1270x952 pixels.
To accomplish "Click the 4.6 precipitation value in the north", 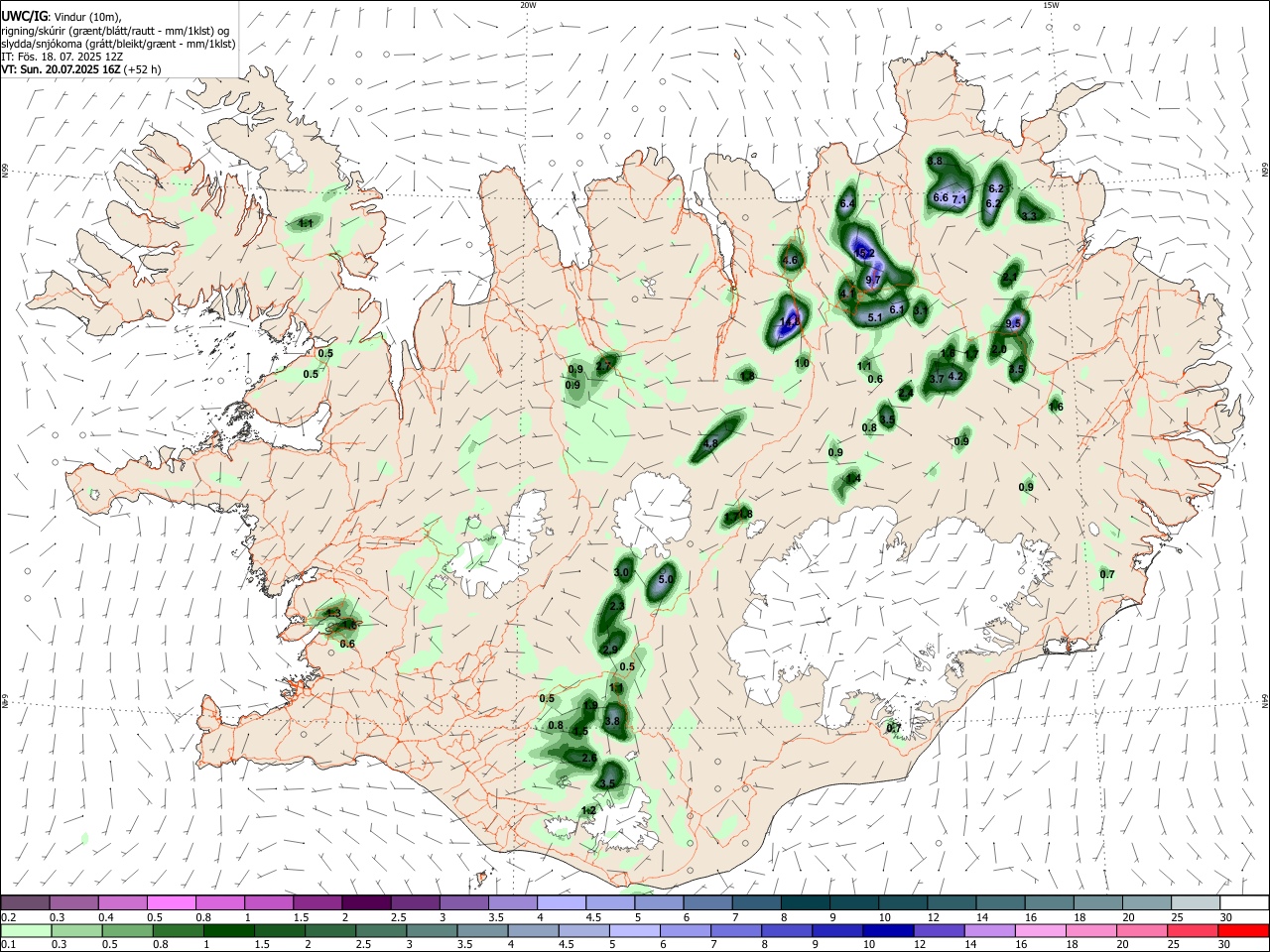I will tap(791, 261).
